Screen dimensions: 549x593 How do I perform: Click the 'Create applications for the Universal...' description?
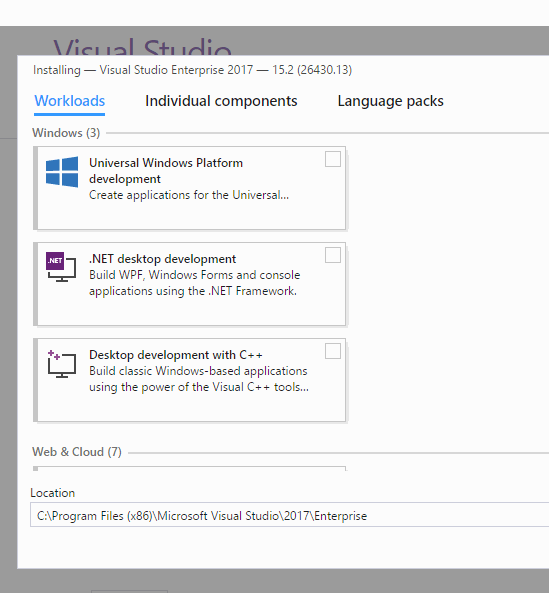189,195
